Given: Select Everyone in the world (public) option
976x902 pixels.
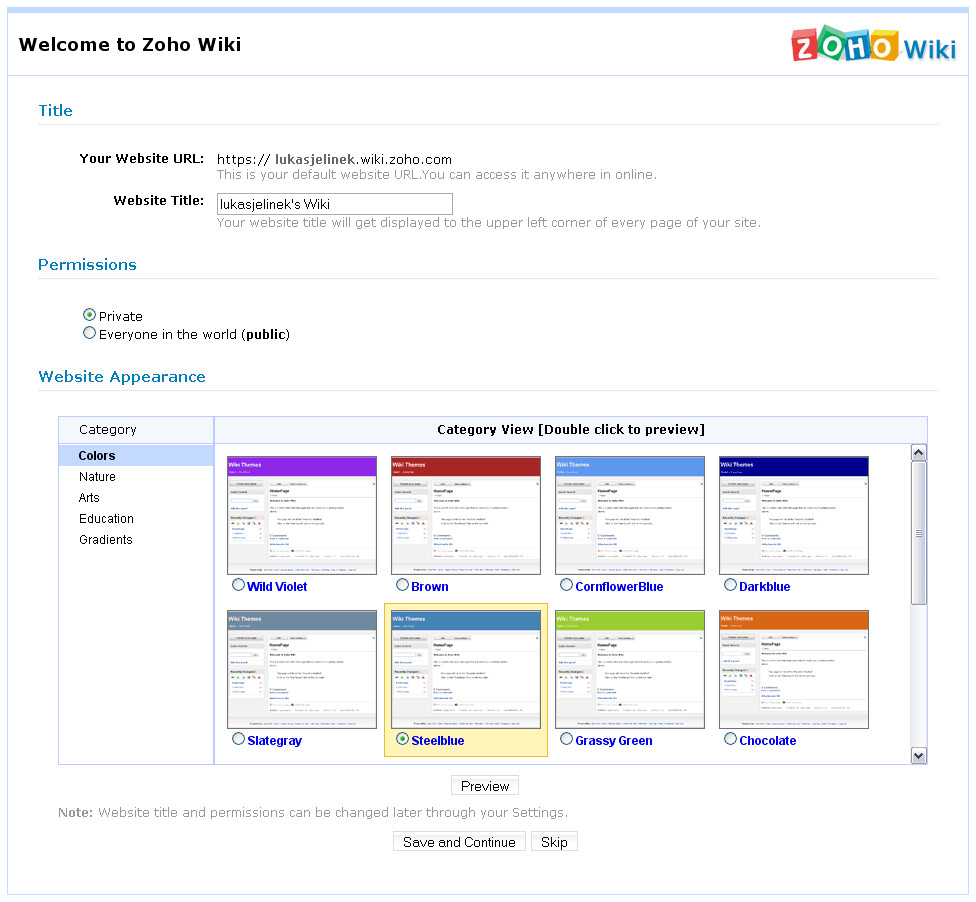Looking at the screenshot, I should coord(90,333).
